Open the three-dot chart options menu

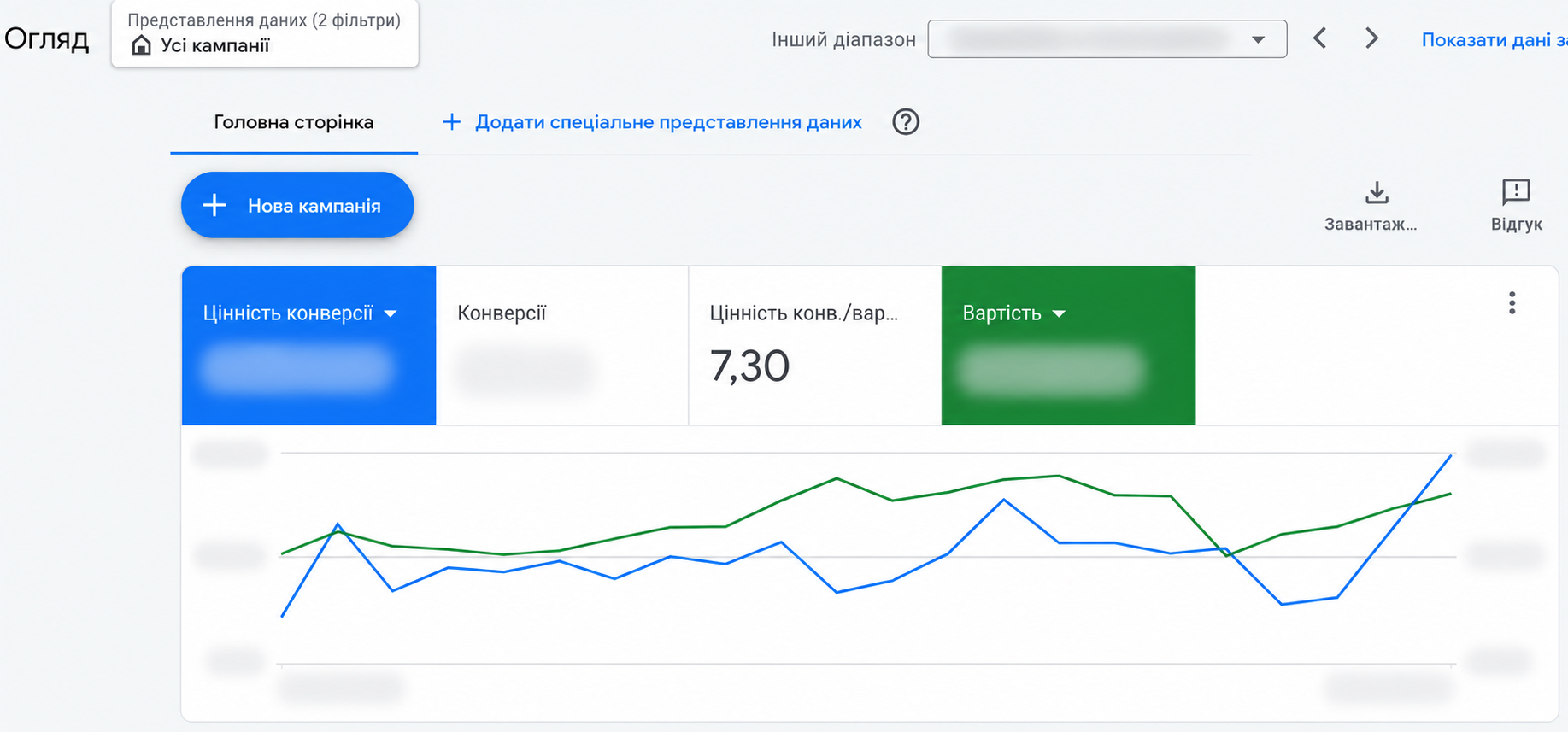click(1512, 303)
